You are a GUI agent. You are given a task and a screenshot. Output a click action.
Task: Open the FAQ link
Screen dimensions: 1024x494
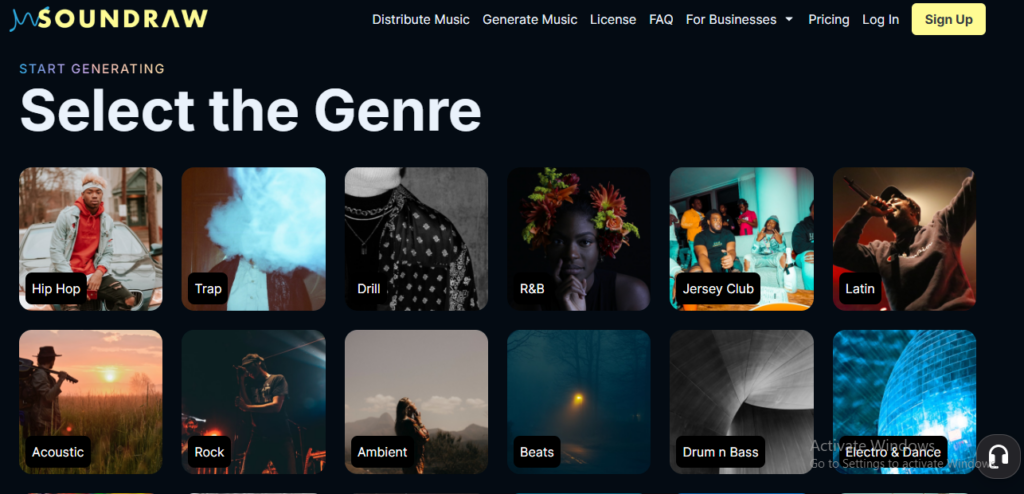tap(661, 20)
